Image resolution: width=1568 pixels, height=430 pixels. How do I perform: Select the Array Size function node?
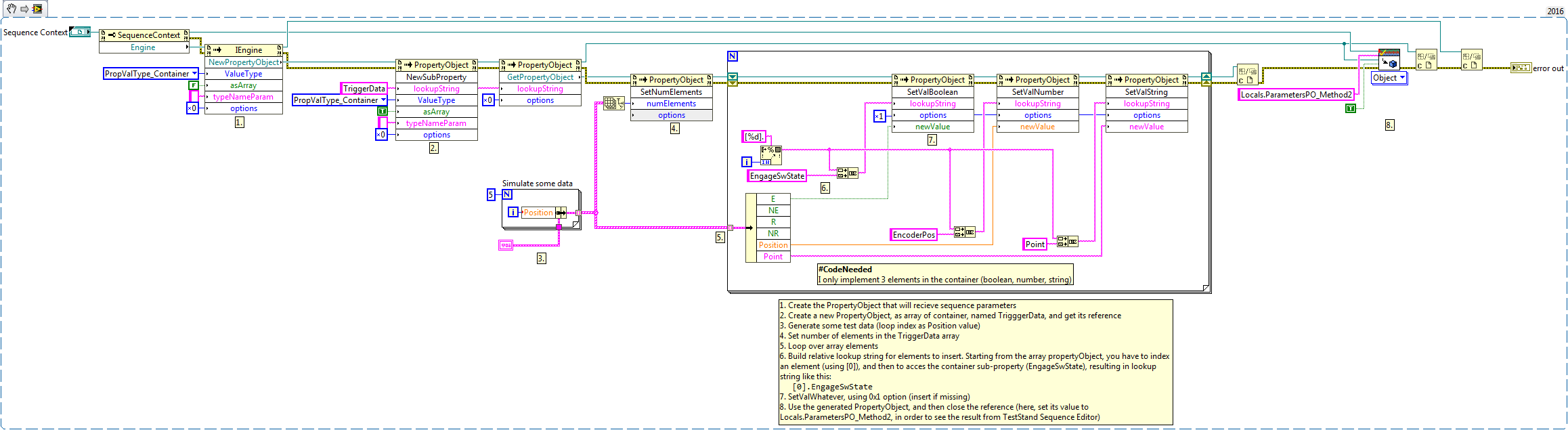tap(613, 104)
